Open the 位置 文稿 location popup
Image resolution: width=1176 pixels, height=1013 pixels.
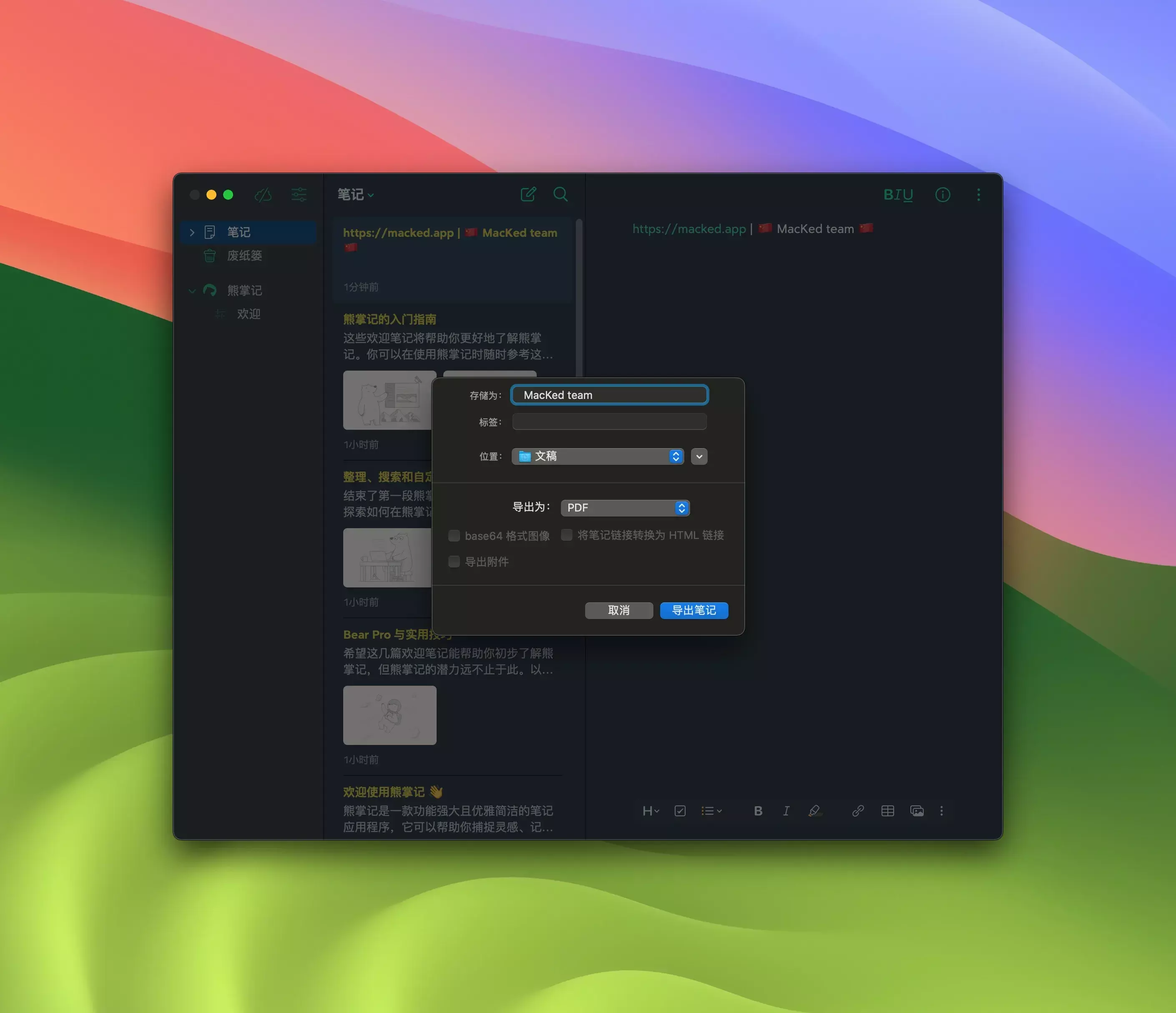coord(597,456)
